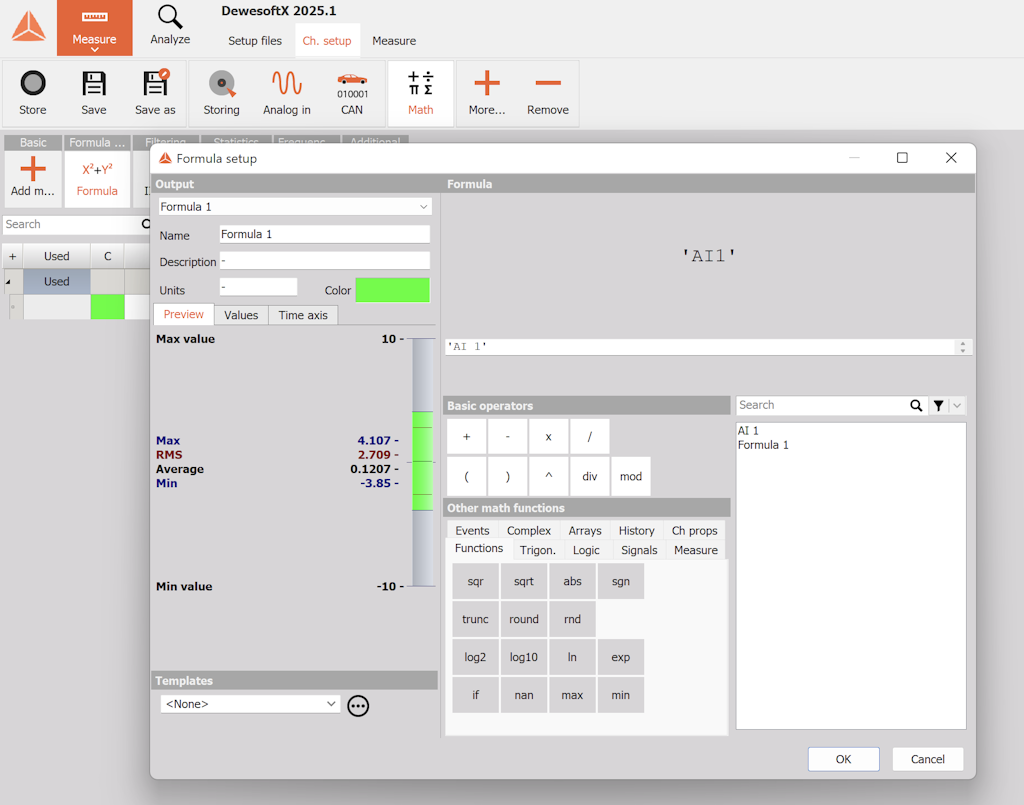The image size is (1024, 805).
Task: Collapse the Used tree row
Action: tap(8, 282)
